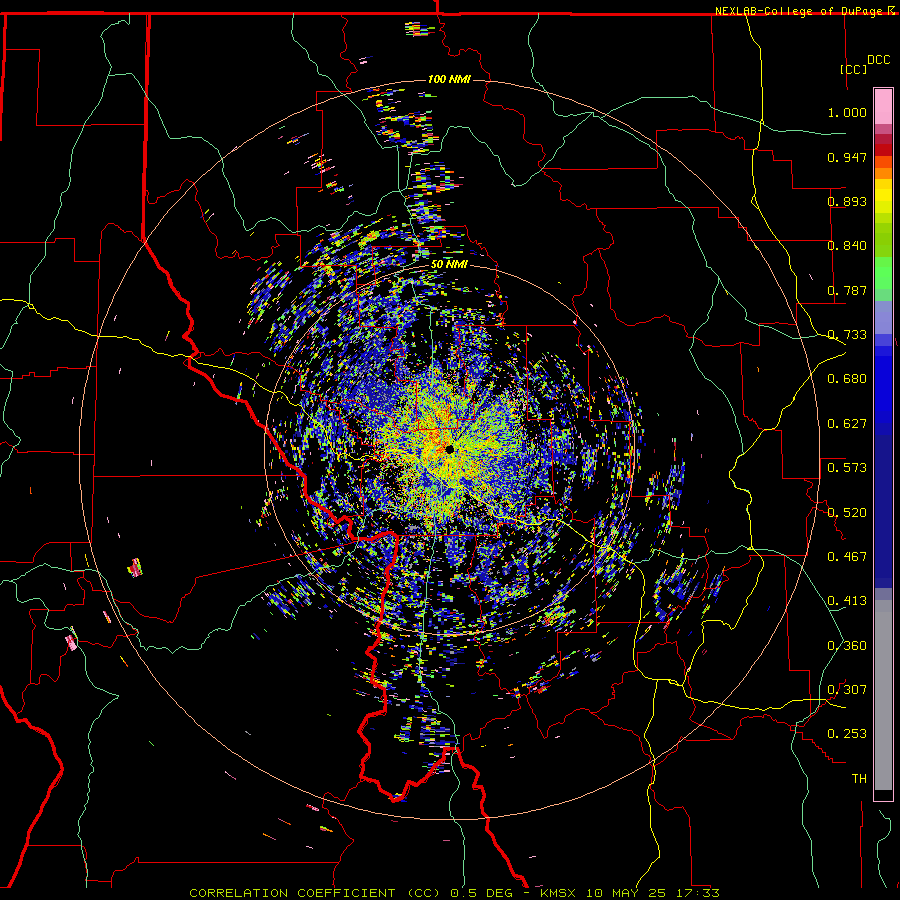Image resolution: width=900 pixels, height=900 pixels.
Task: Click the 0.573 legend value
Action: coord(847,468)
